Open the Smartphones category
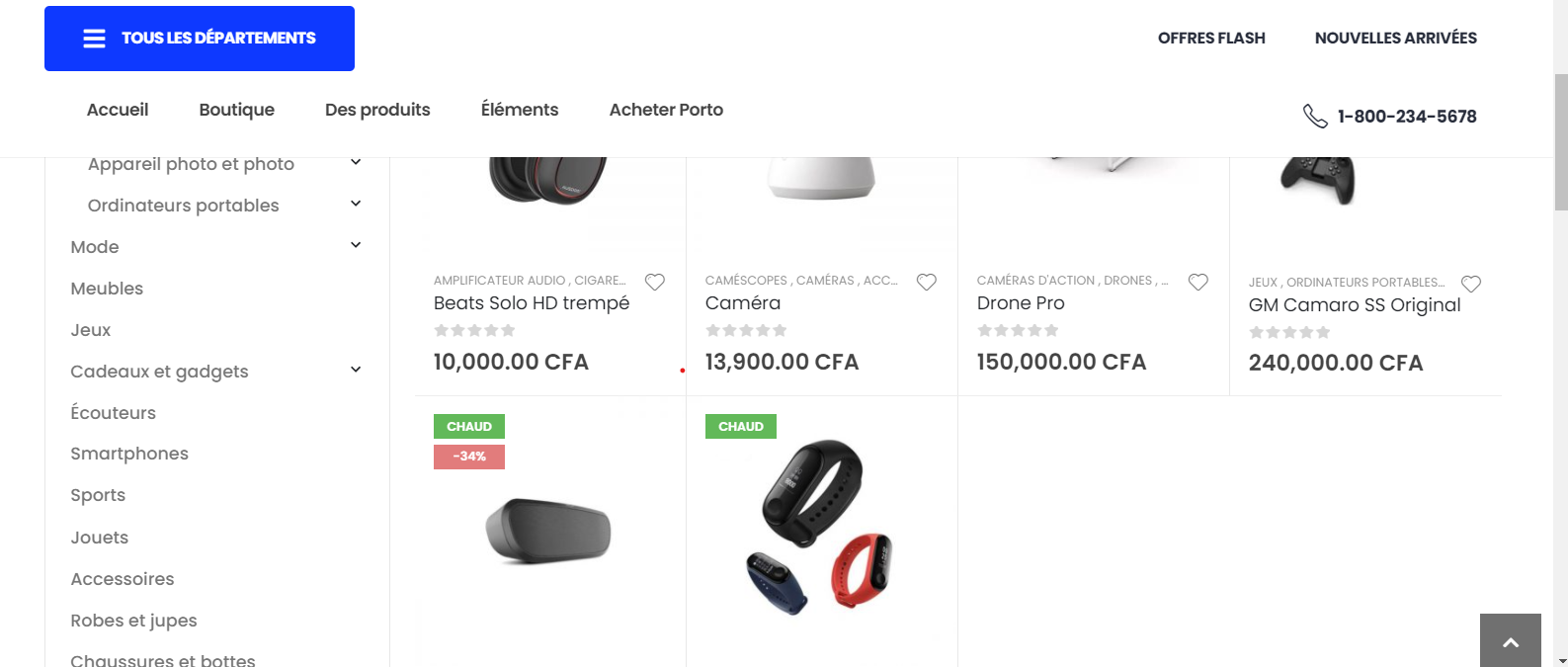Image resolution: width=1568 pixels, height=667 pixels. [x=129, y=454]
